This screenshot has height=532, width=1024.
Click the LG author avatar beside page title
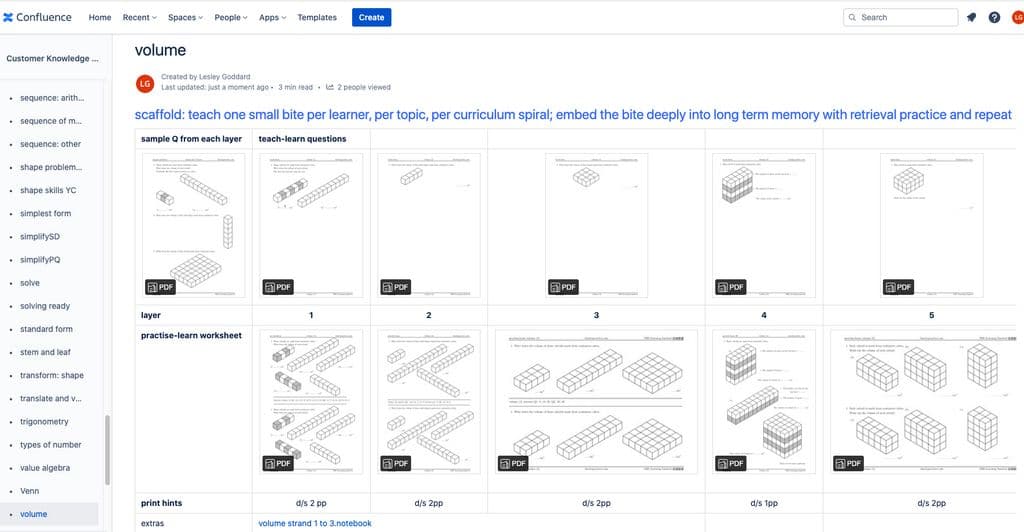(x=145, y=84)
